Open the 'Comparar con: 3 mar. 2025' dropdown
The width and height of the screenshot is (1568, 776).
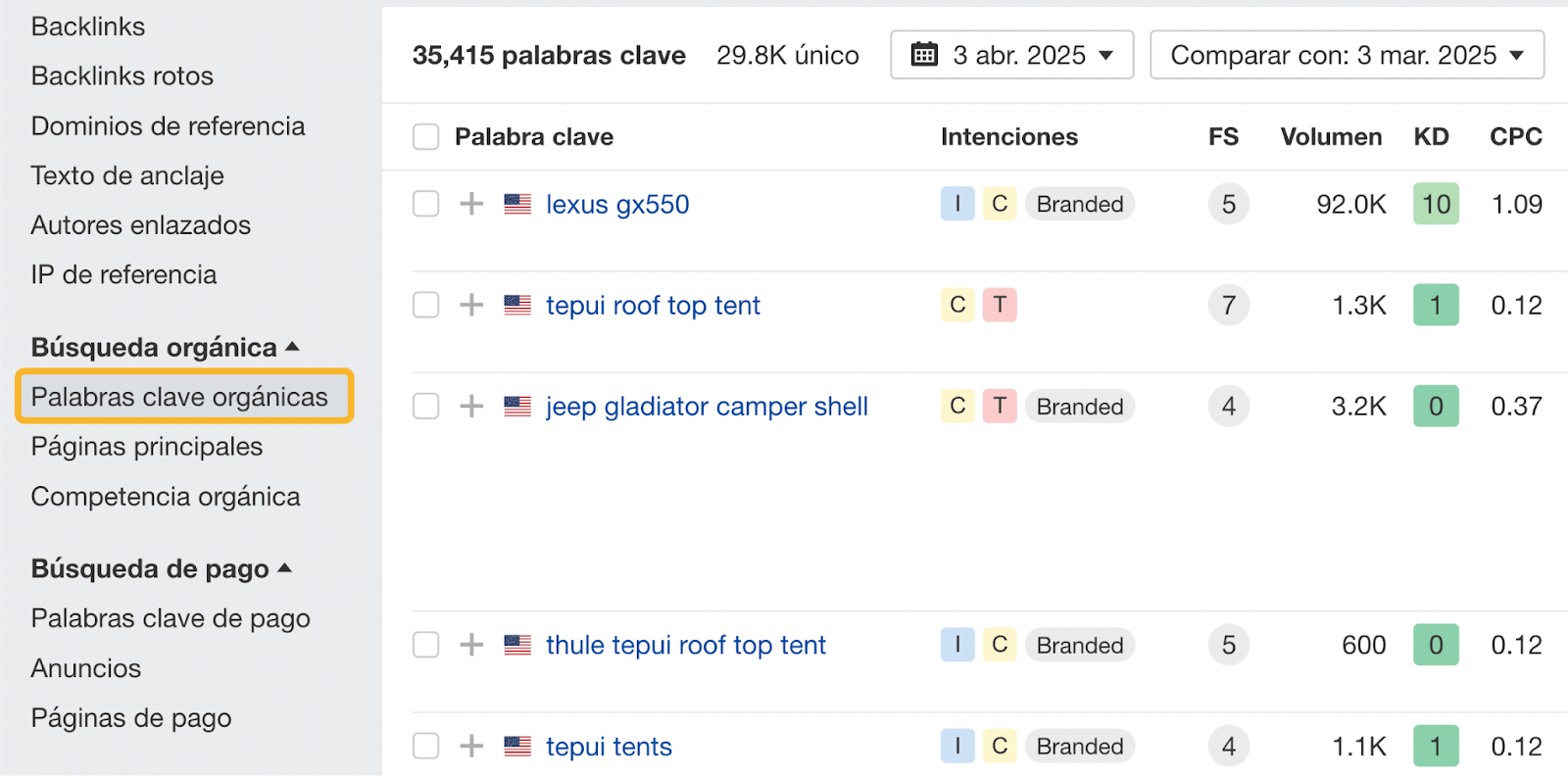pos(1347,55)
